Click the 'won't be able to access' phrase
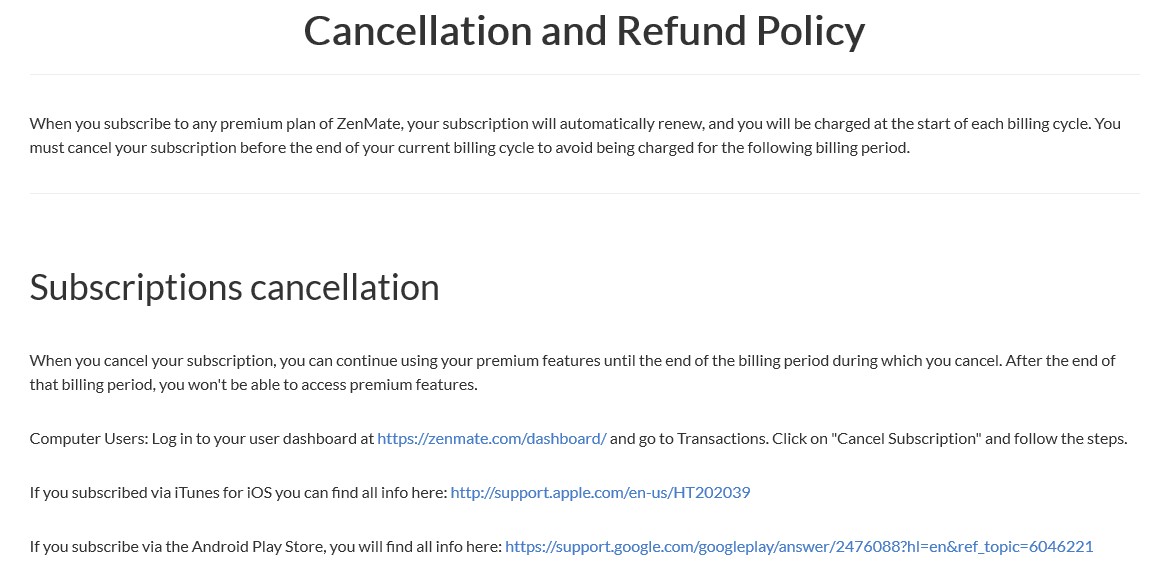The image size is (1150, 580). click(267, 384)
